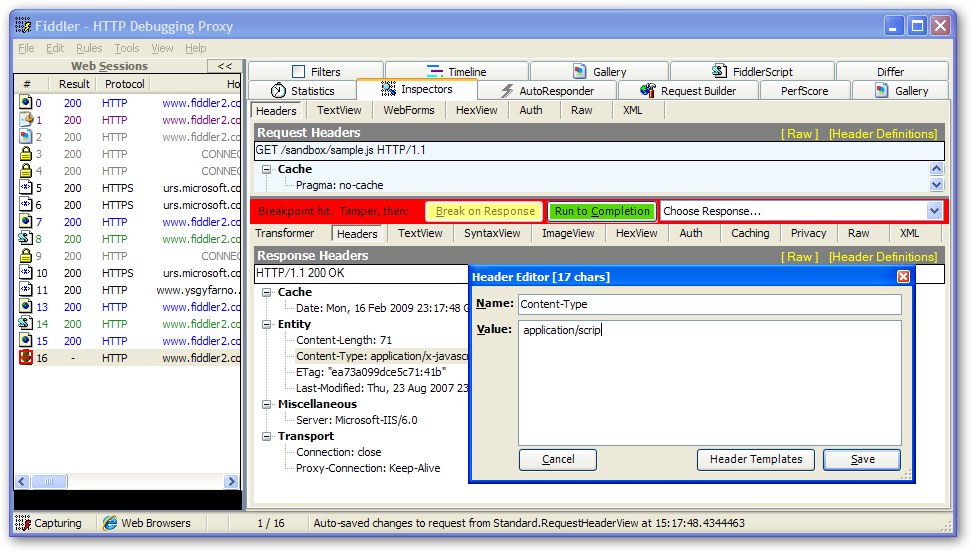Click the Timeline tab icon
The height and width of the screenshot is (552, 972).
434,71
